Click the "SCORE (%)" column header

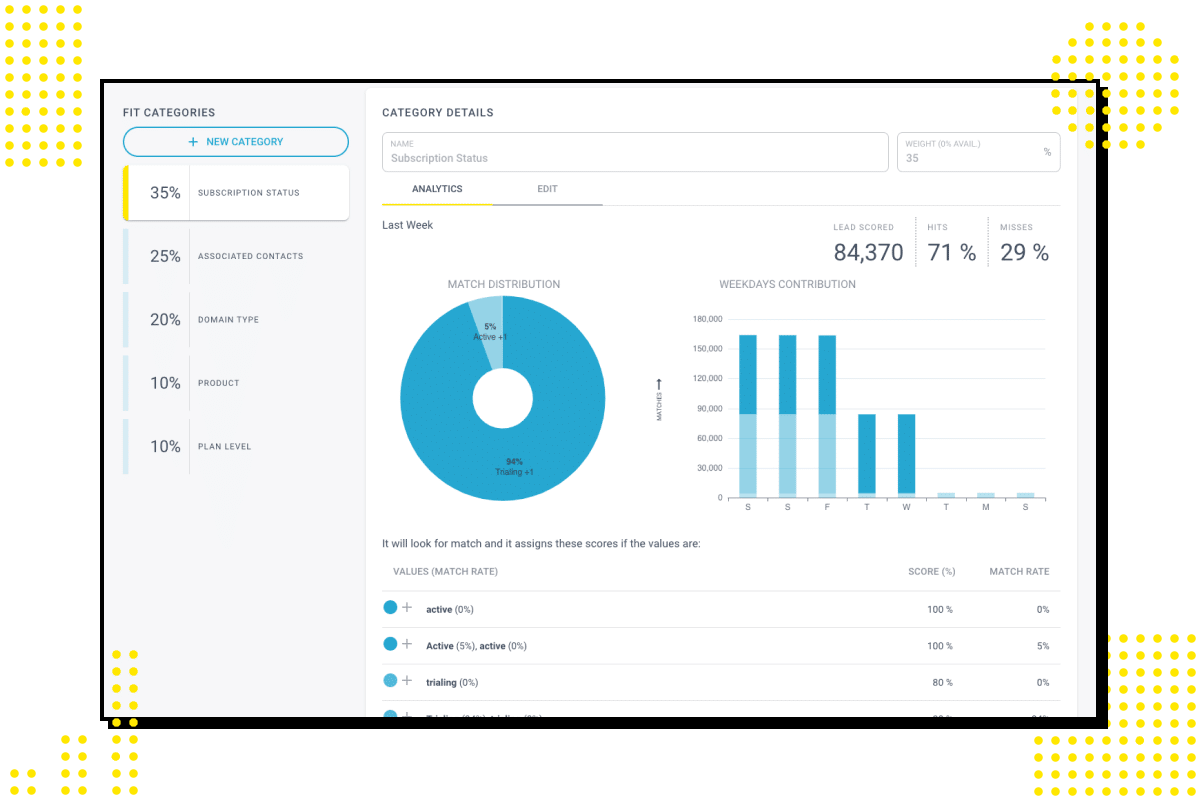[x=932, y=572]
